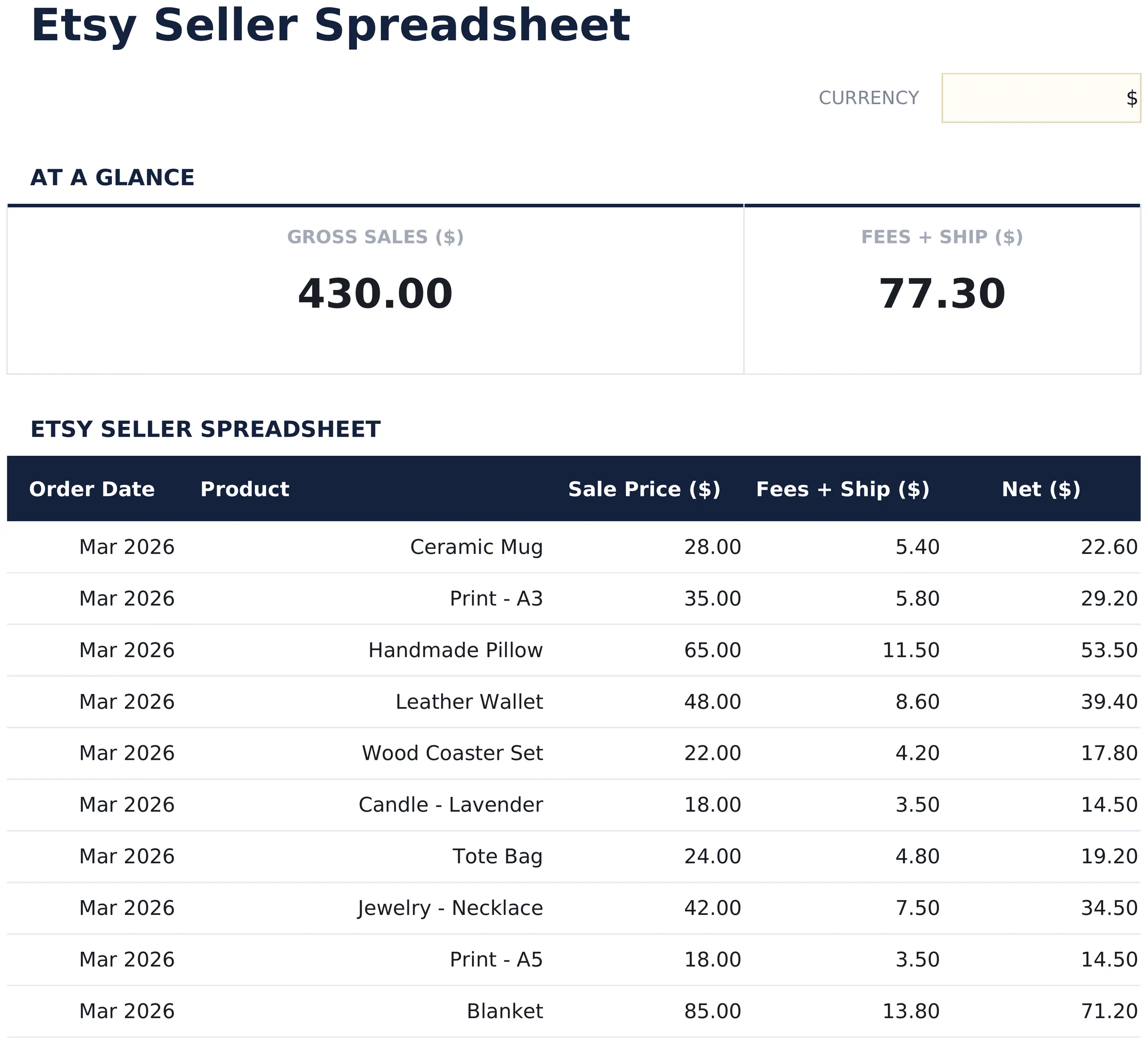The image size is (1148, 1044).
Task: Click the GROSS SALES ($) label
Action: click(x=375, y=237)
